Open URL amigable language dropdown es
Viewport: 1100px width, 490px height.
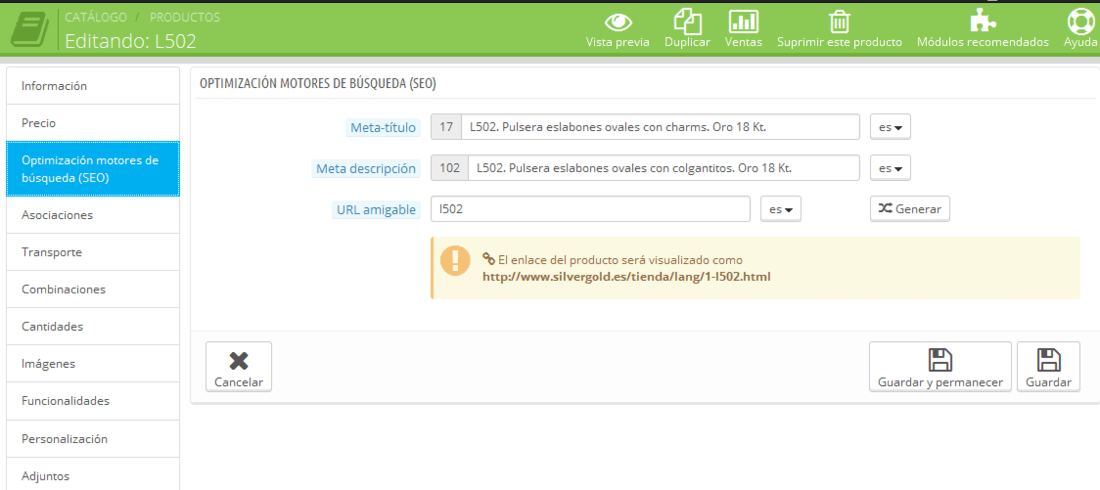point(781,209)
